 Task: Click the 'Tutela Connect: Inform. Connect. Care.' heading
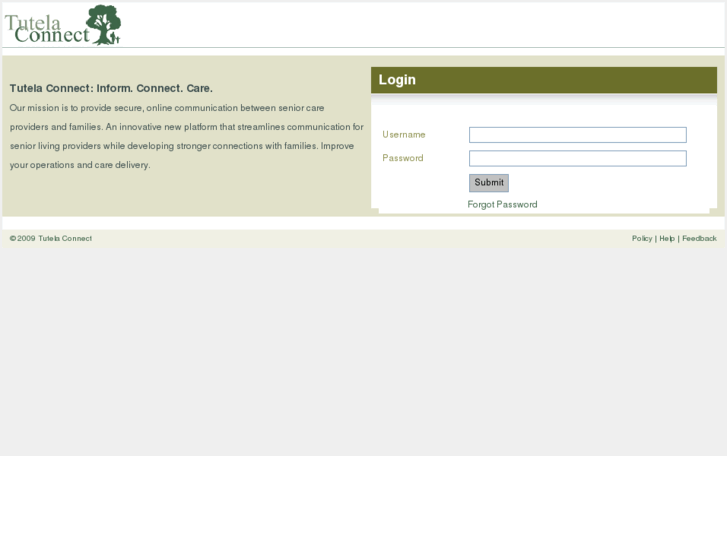111,88
